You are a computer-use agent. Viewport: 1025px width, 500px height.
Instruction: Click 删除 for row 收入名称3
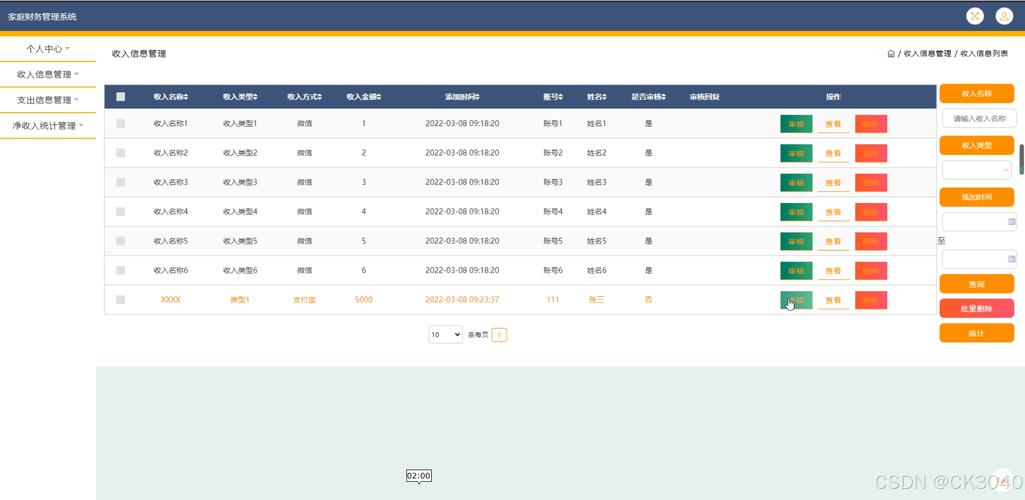[871, 182]
